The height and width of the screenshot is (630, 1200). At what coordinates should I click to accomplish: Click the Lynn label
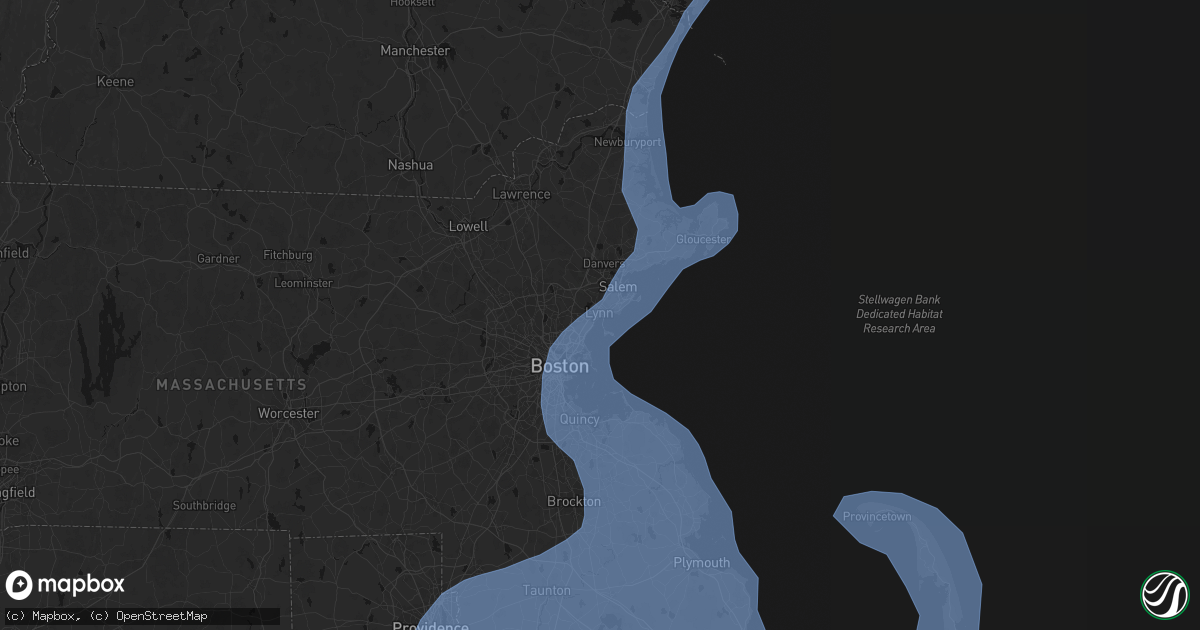pos(599,313)
